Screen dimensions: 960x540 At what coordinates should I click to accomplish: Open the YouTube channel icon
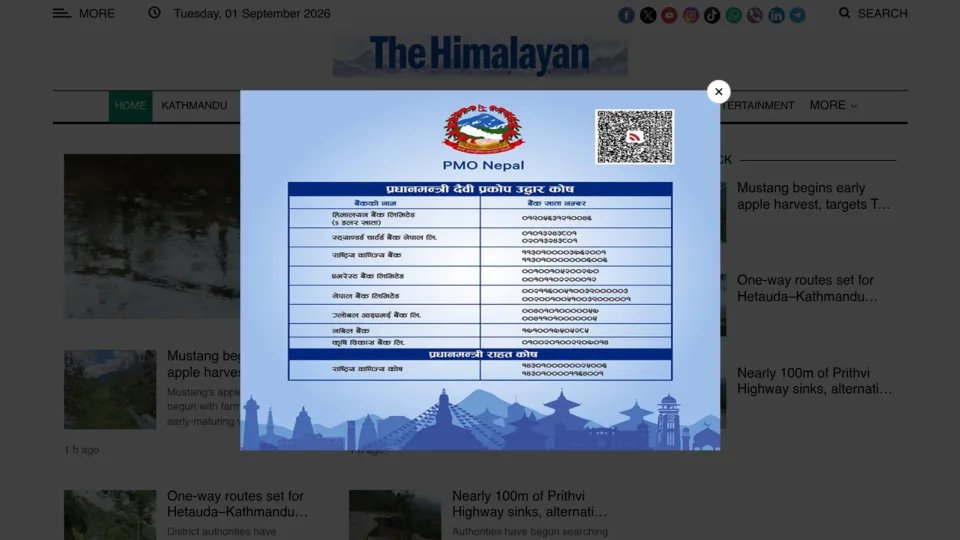click(x=669, y=15)
